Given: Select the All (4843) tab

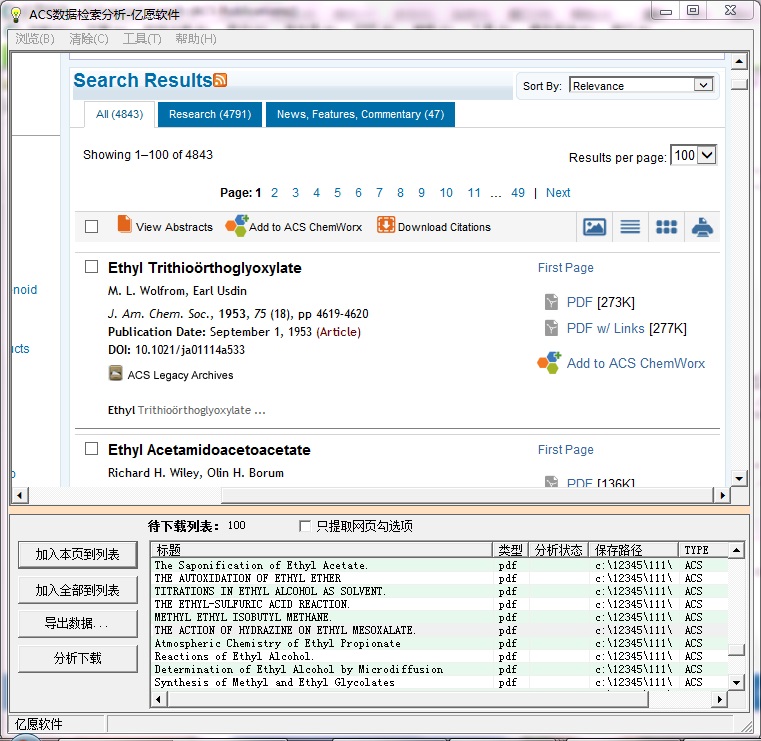Looking at the screenshot, I should coord(119,115).
